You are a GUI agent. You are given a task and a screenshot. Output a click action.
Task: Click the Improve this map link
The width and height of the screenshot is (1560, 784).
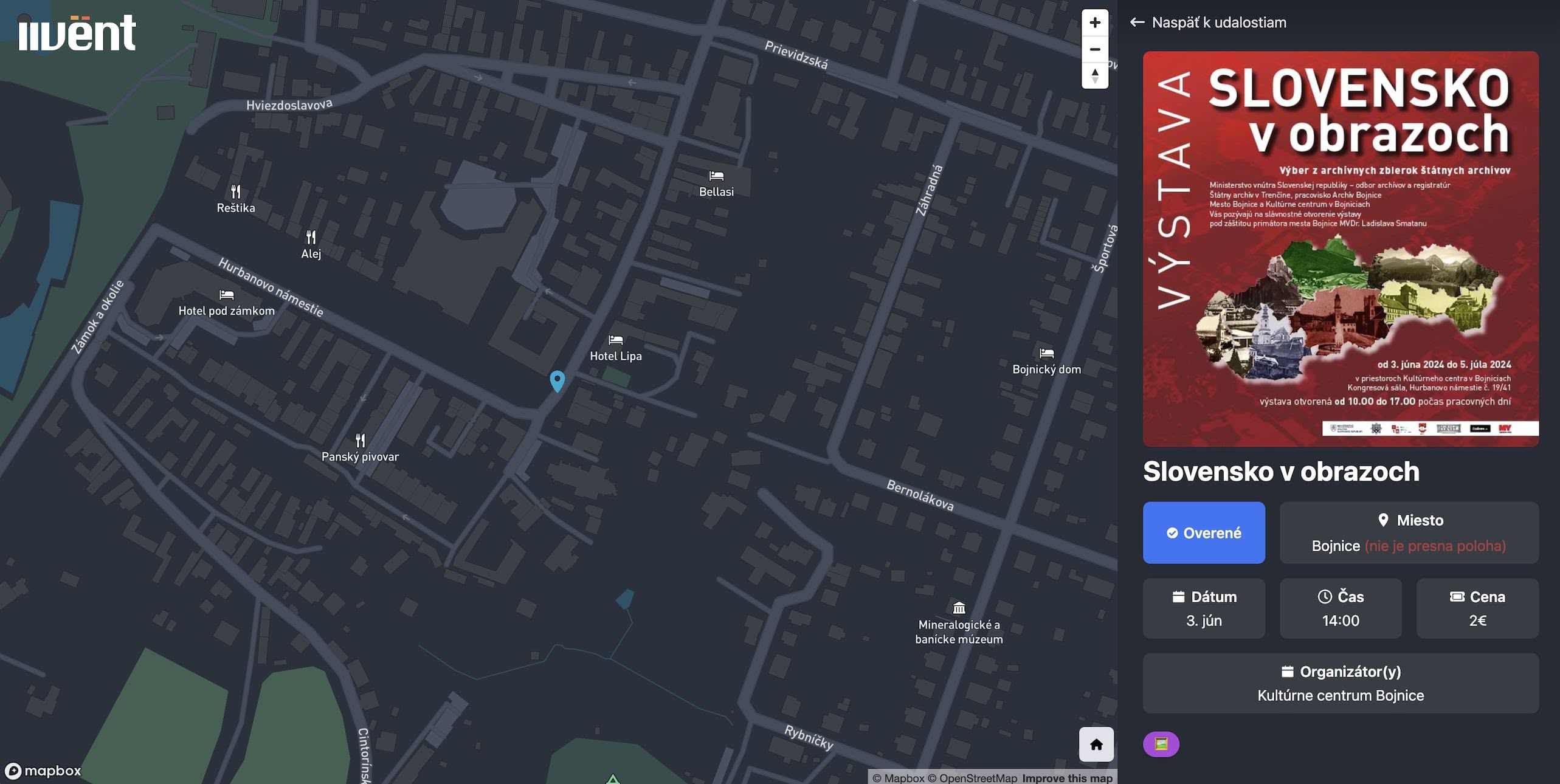pyautogui.click(x=1067, y=778)
